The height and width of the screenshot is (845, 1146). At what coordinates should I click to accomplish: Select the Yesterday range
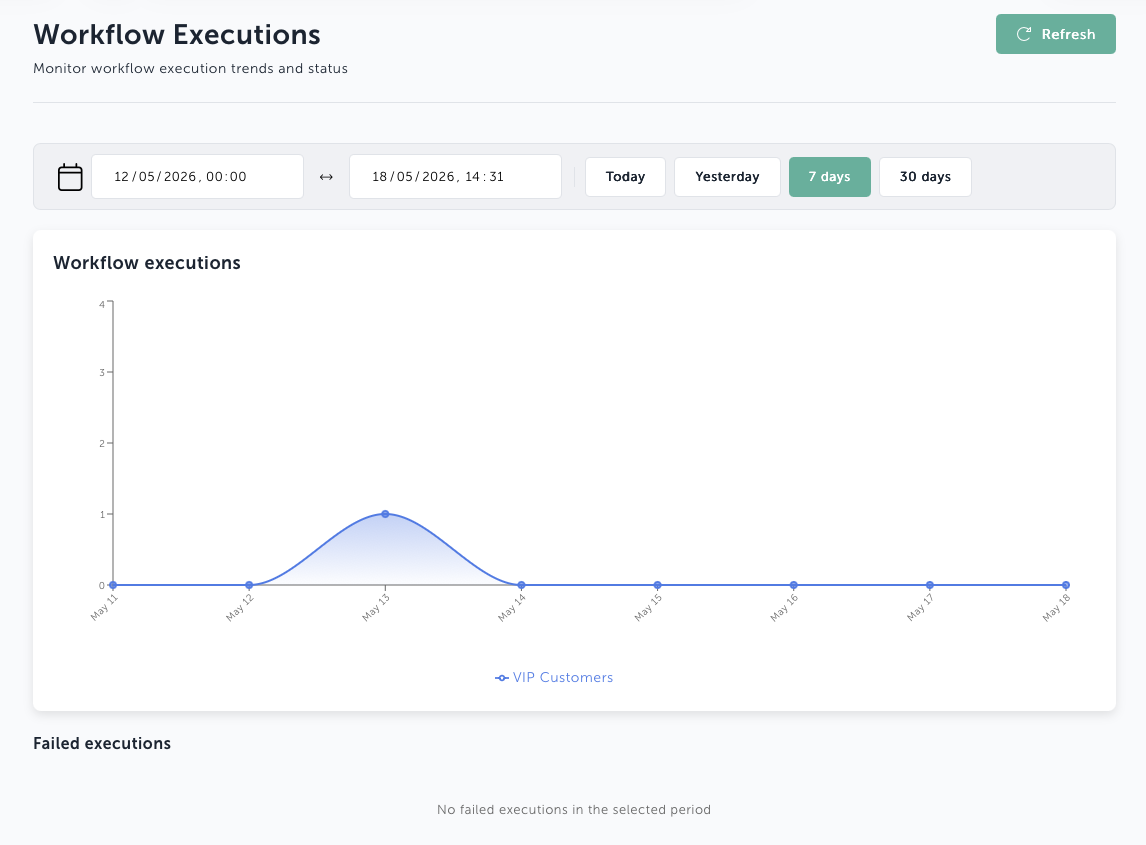[727, 177]
